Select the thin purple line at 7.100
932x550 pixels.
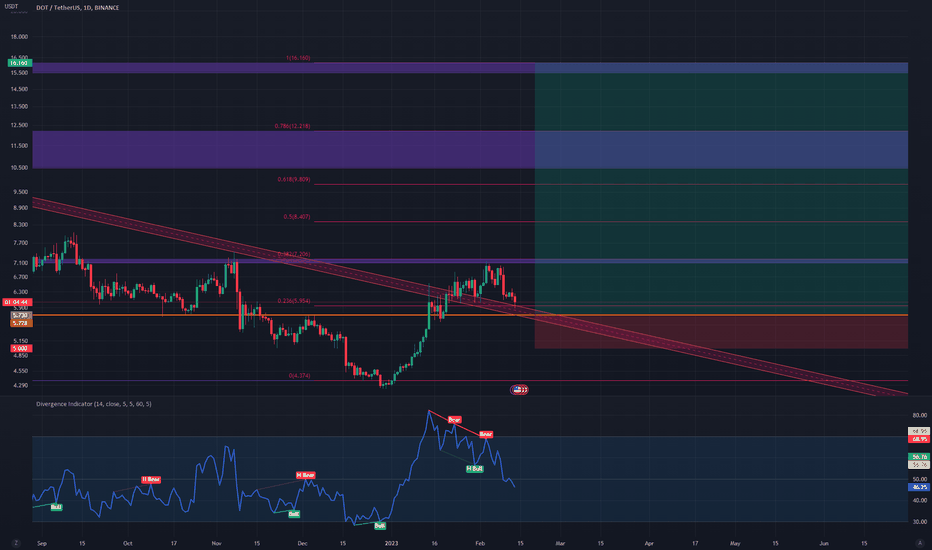pyautogui.click(x=470, y=261)
